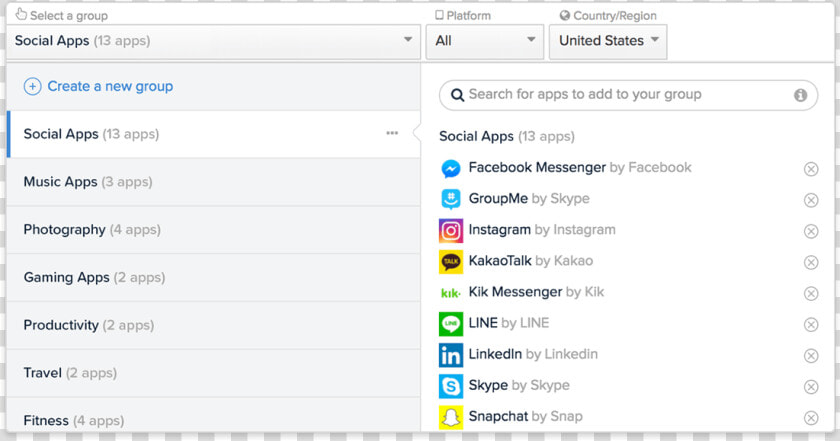The image size is (840, 441).
Task: Select the Fitness group
Action: coord(213,415)
